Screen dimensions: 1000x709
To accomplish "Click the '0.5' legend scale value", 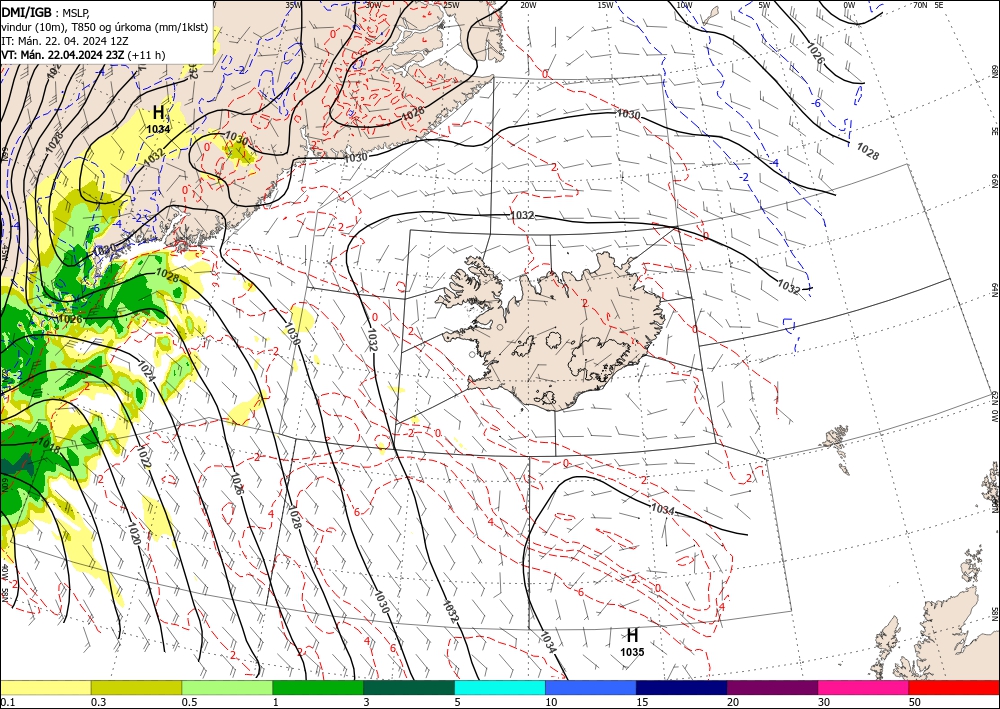I will (x=189, y=702).
